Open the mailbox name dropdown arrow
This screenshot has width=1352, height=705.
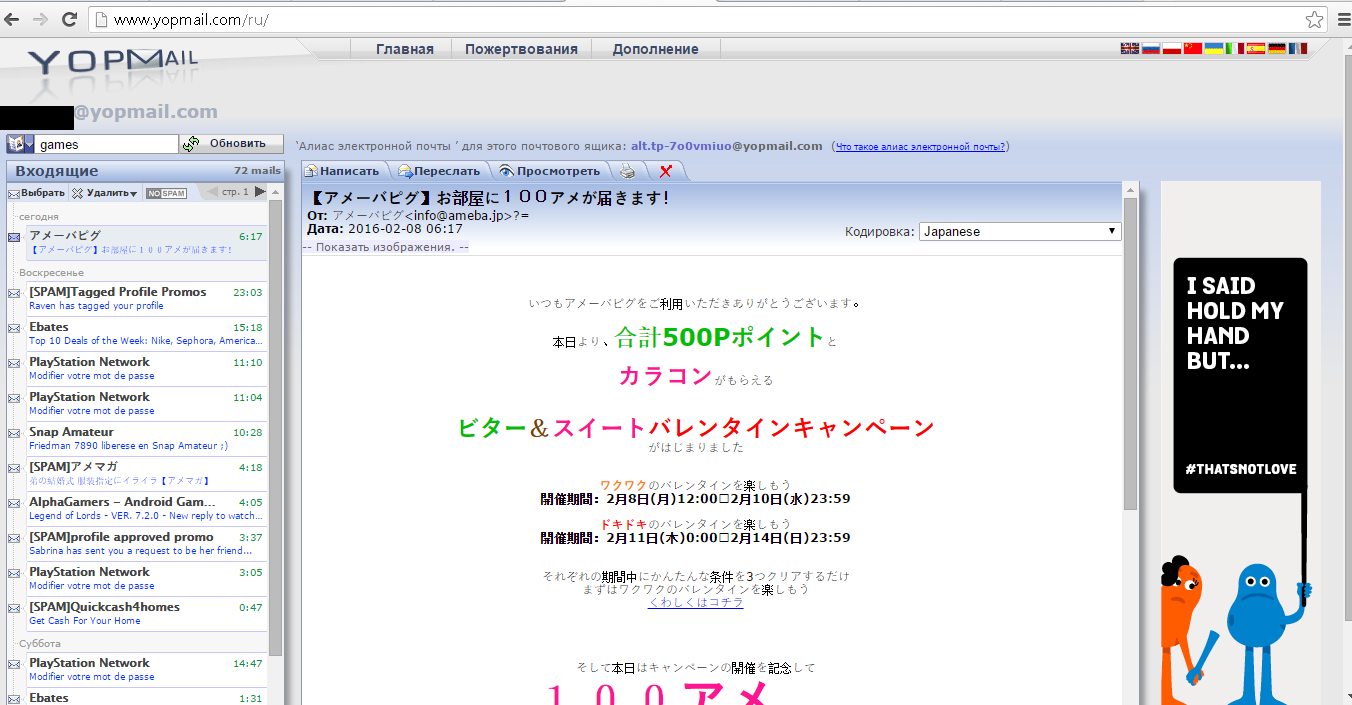[x=28, y=144]
